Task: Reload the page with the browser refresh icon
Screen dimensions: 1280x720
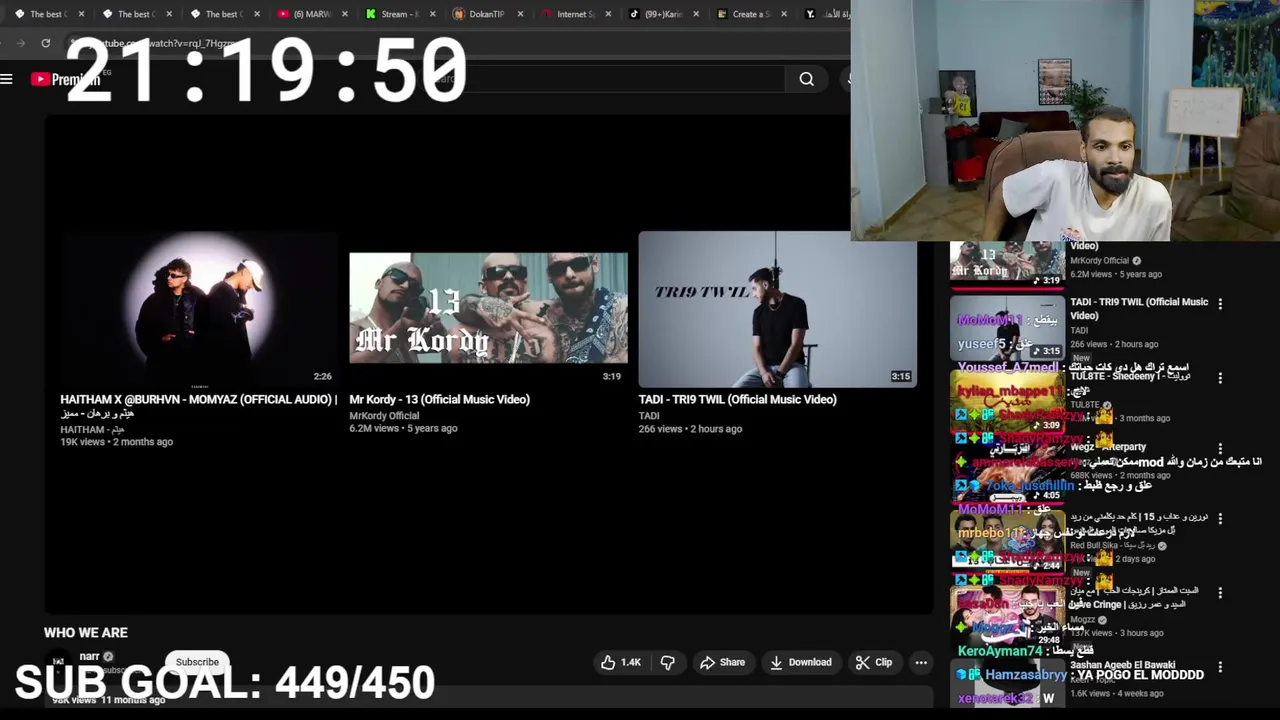Action: [x=45, y=43]
